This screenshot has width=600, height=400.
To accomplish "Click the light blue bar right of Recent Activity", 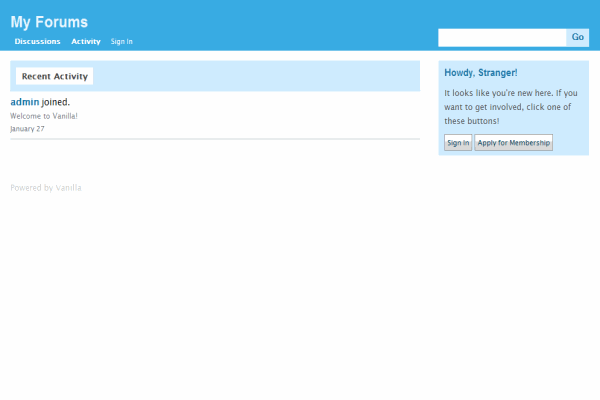I will [250, 76].
